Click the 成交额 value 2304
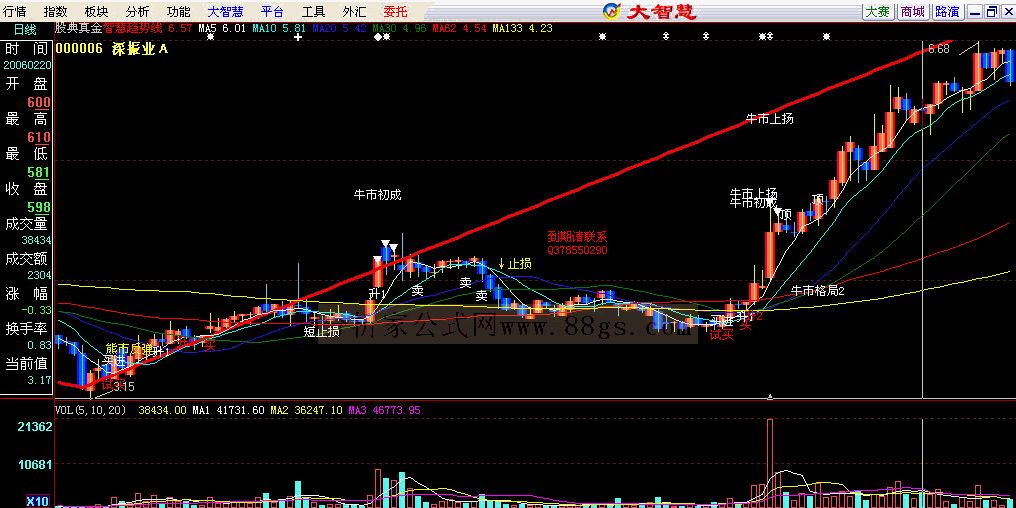 point(40,275)
